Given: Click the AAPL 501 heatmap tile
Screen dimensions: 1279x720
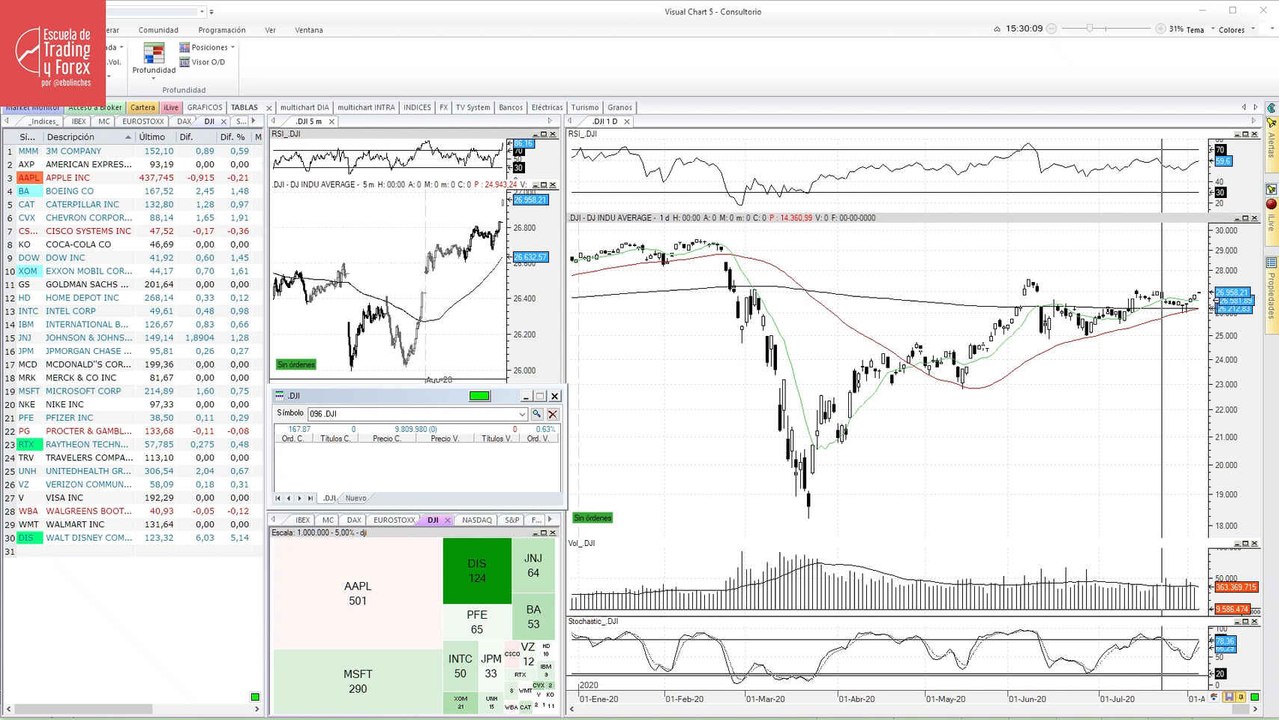Looking at the screenshot, I should (x=357, y=594).
